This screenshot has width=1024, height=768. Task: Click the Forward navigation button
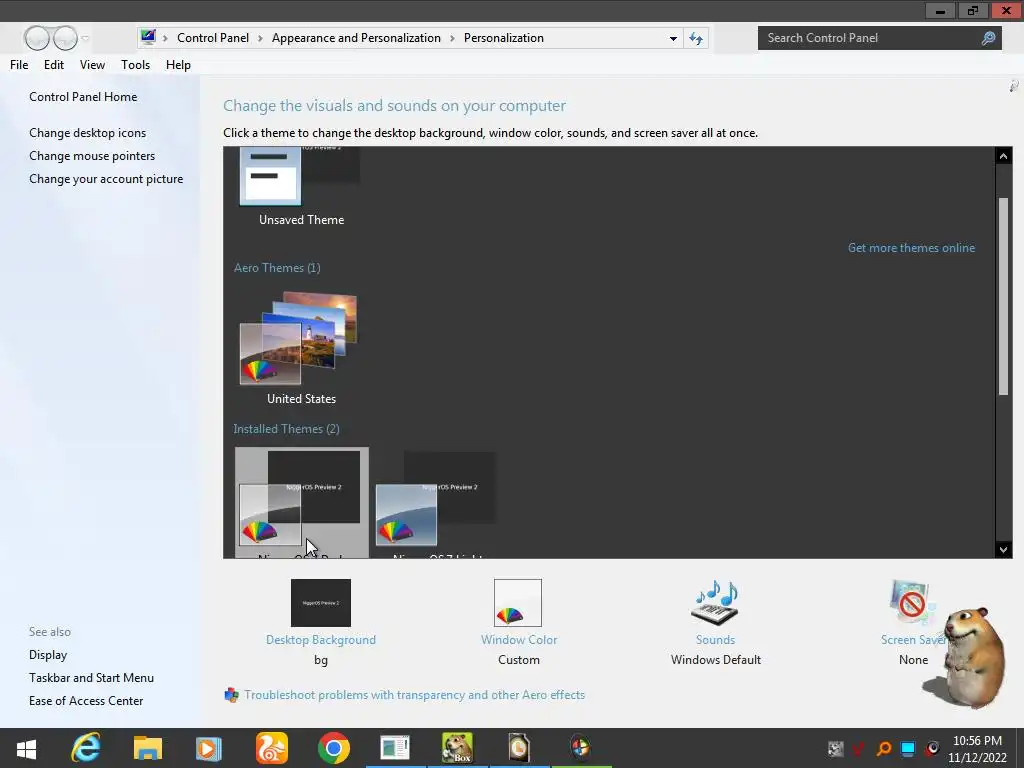tap(65, 38)
